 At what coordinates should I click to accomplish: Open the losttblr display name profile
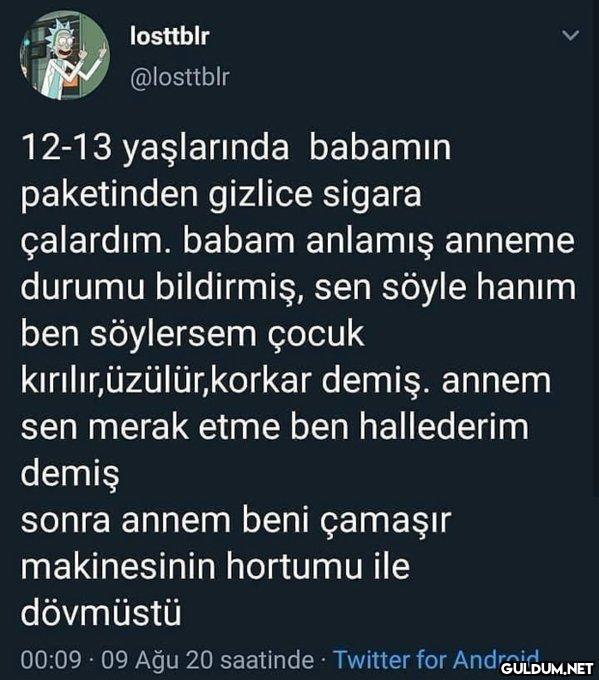pyautogui.click(x=170, y=36)
